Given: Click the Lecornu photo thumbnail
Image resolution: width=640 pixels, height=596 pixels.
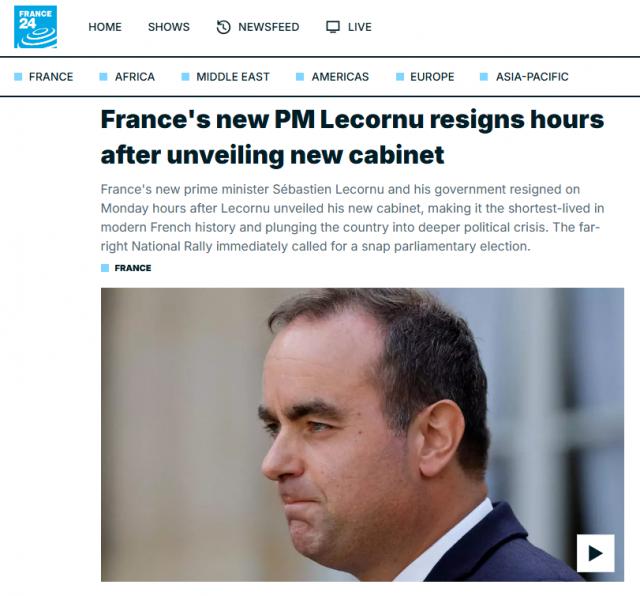Looking at the screenshot, I should tap(362, 435).
